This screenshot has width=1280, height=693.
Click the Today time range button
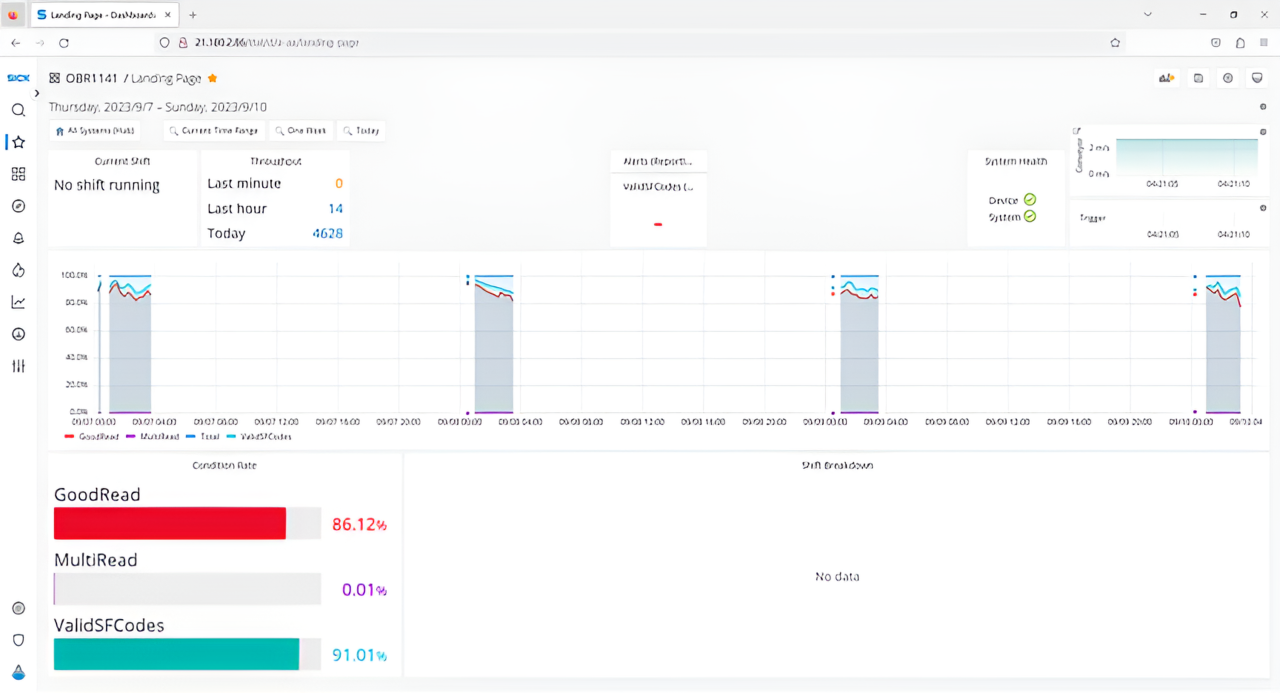361,131
